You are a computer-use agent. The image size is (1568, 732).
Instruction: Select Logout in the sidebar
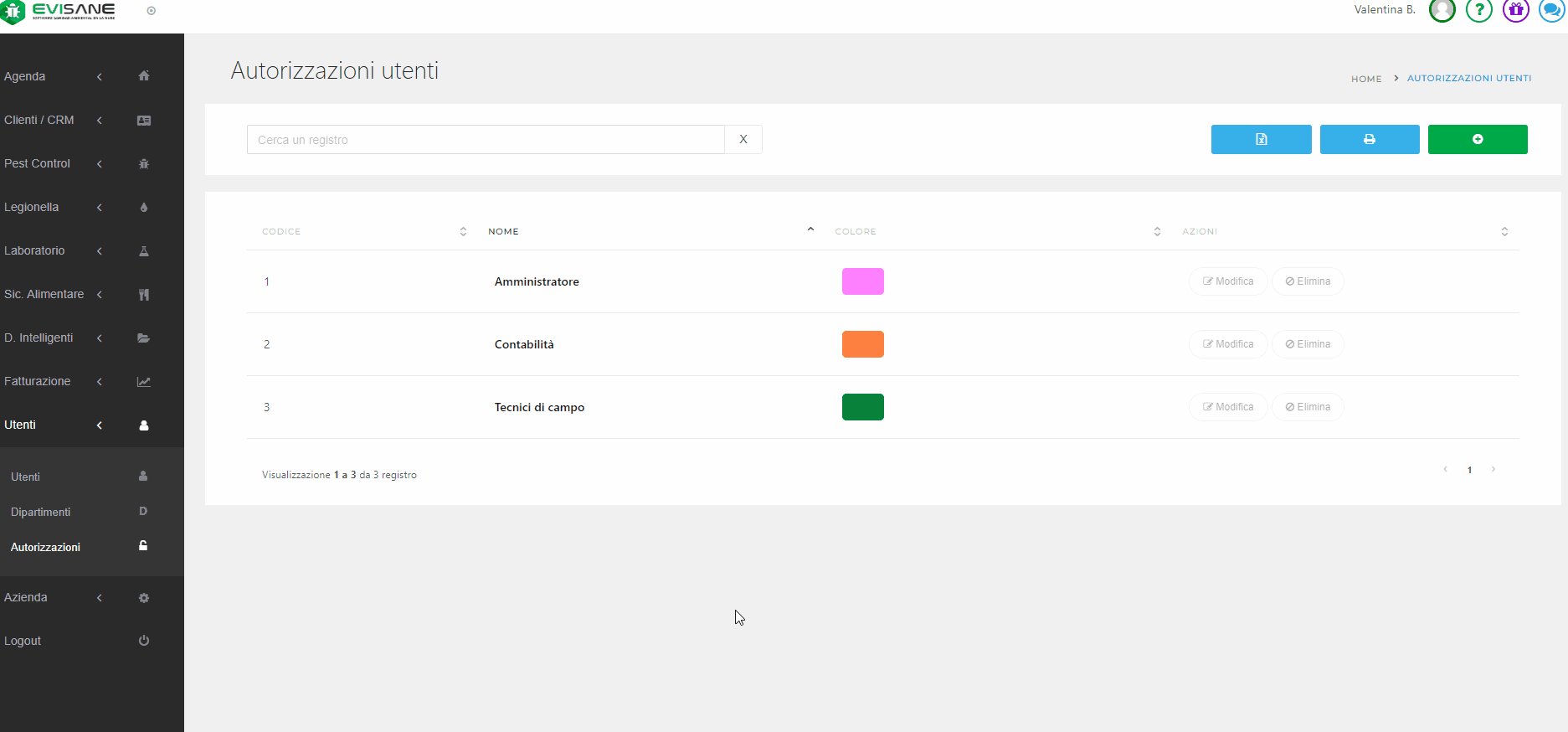(x=23, y=641)
